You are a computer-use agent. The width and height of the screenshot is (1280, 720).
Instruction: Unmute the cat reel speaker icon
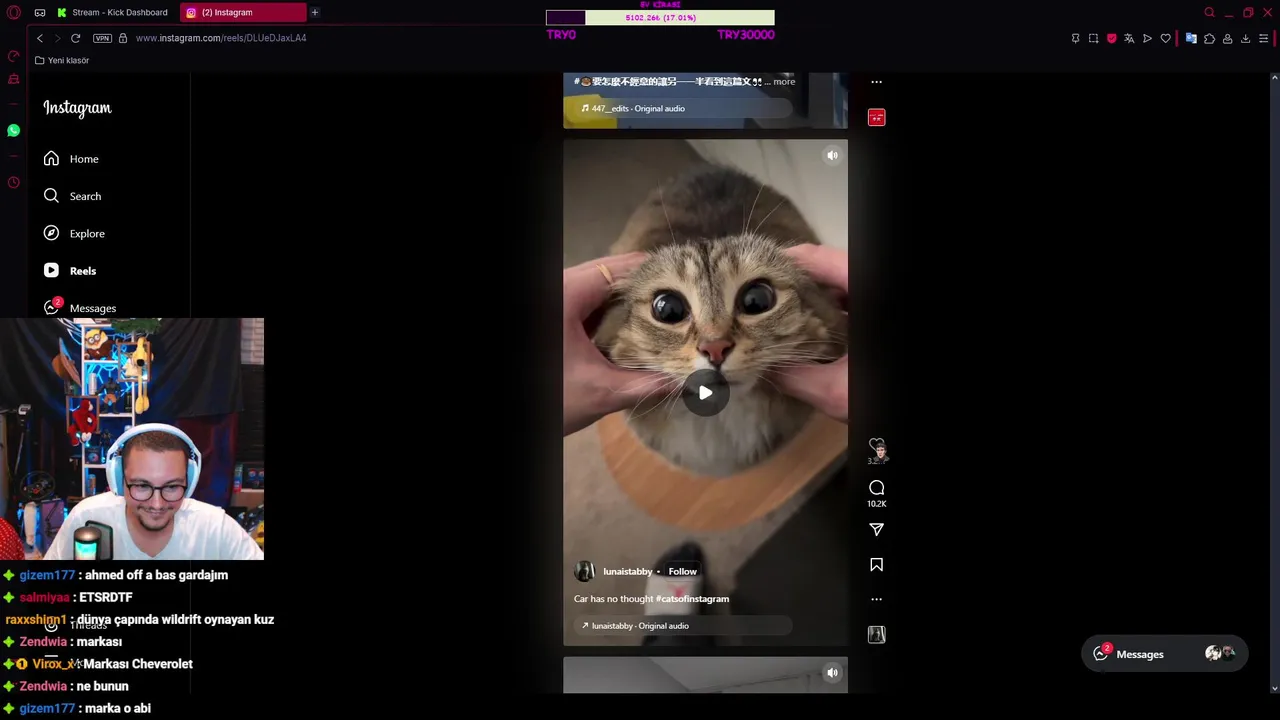(x=832, y=155)
